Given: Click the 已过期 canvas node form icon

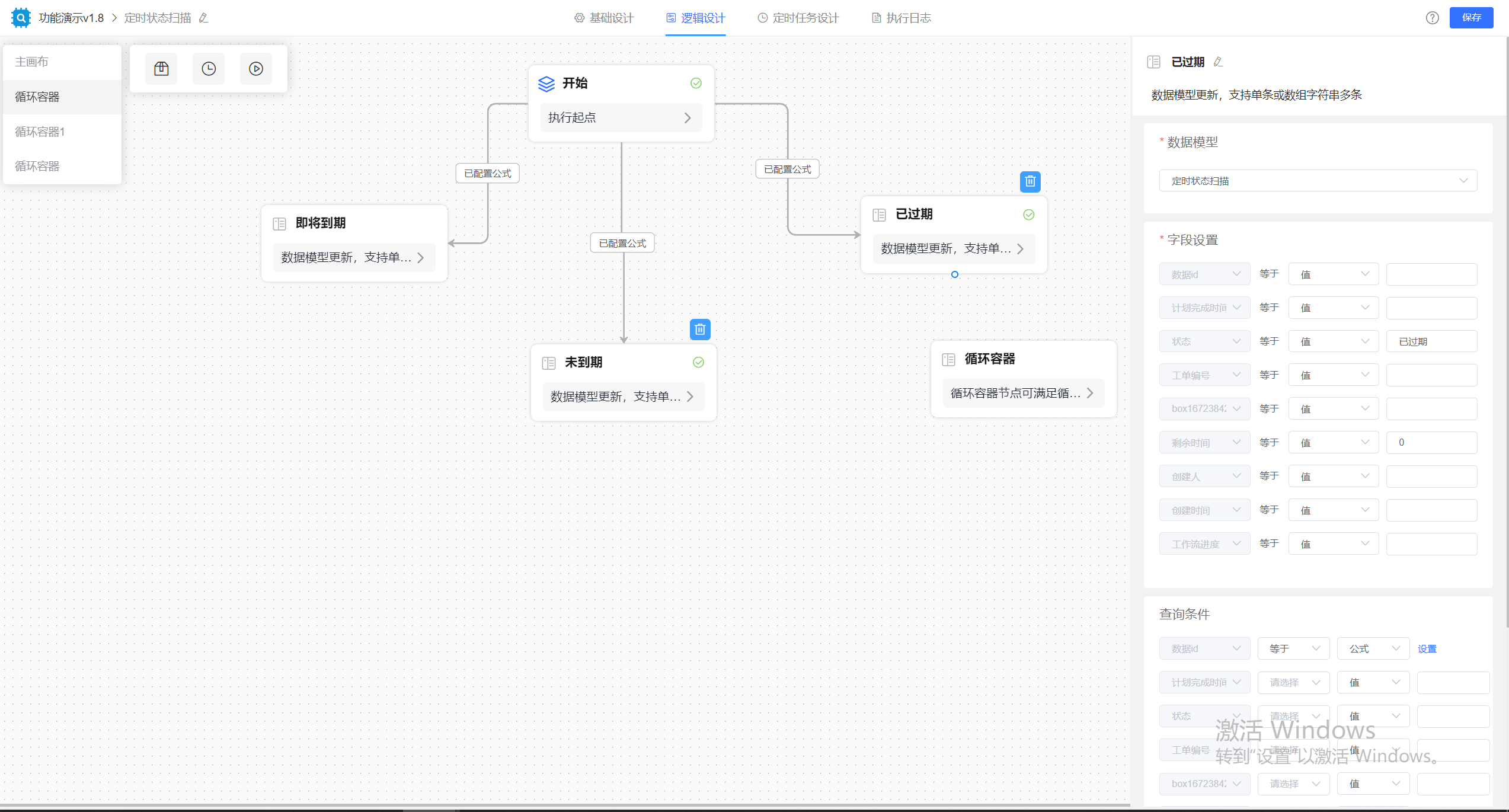Looking at the screenshot, I should click(879, 215).
